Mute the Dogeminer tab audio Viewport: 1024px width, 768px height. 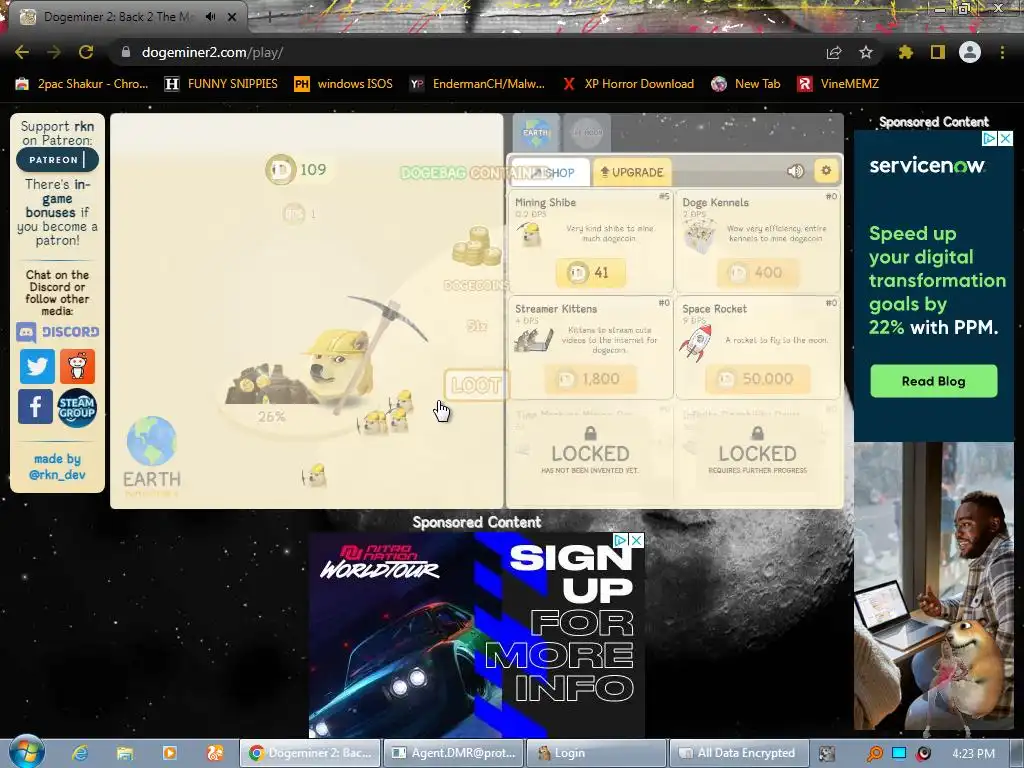click(210, 17)
